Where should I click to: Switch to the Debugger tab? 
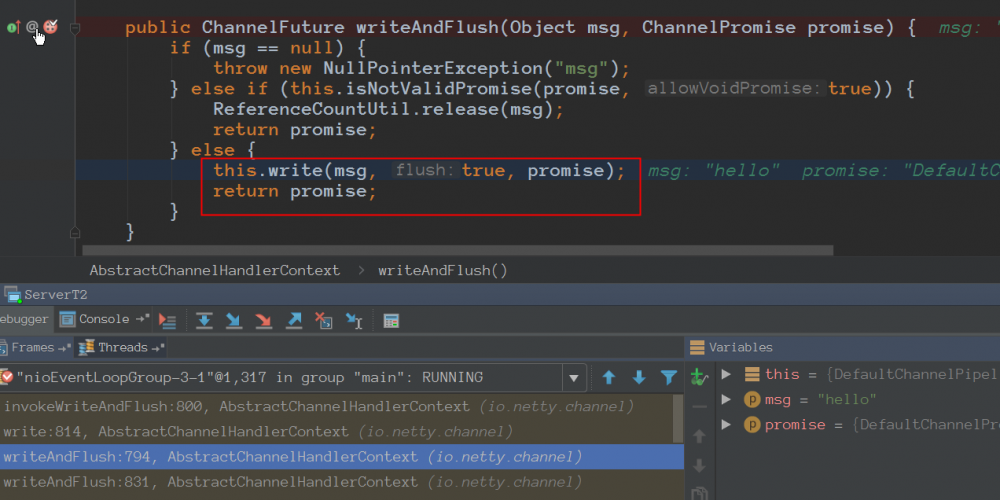pos(24,320)
